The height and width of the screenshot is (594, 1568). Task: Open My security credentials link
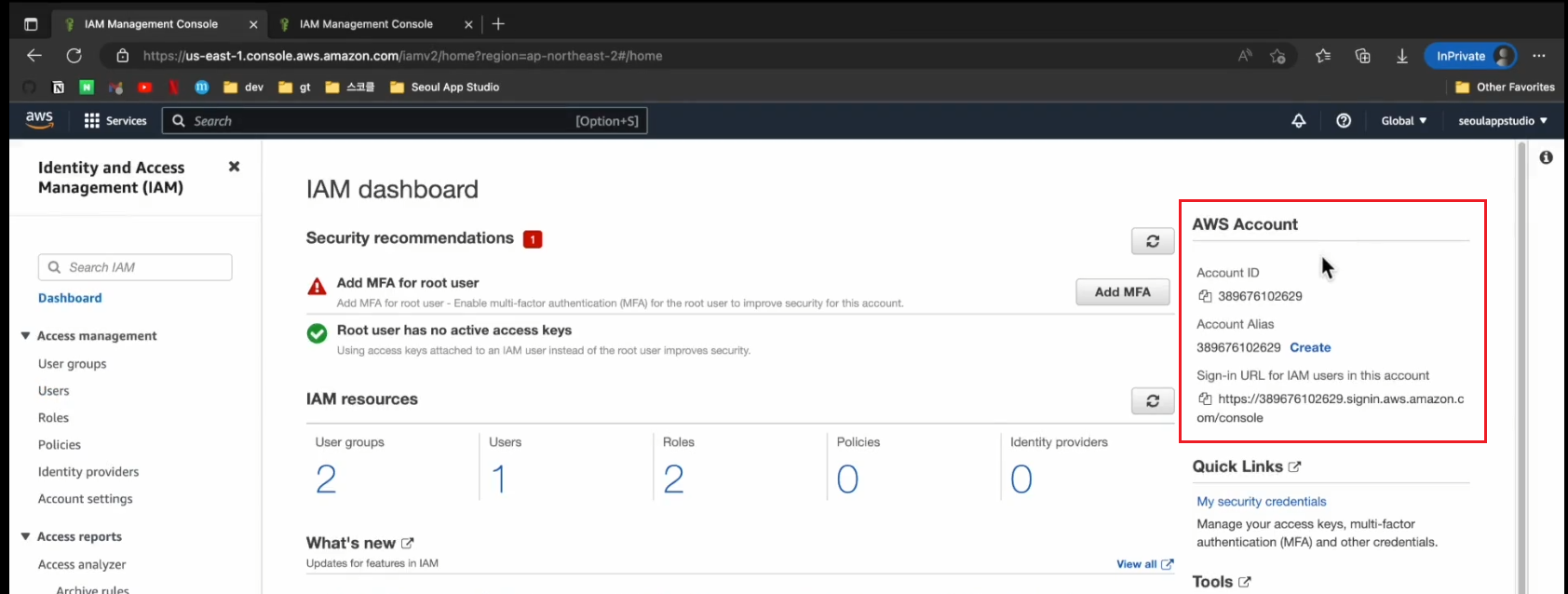click(1262, 501)
